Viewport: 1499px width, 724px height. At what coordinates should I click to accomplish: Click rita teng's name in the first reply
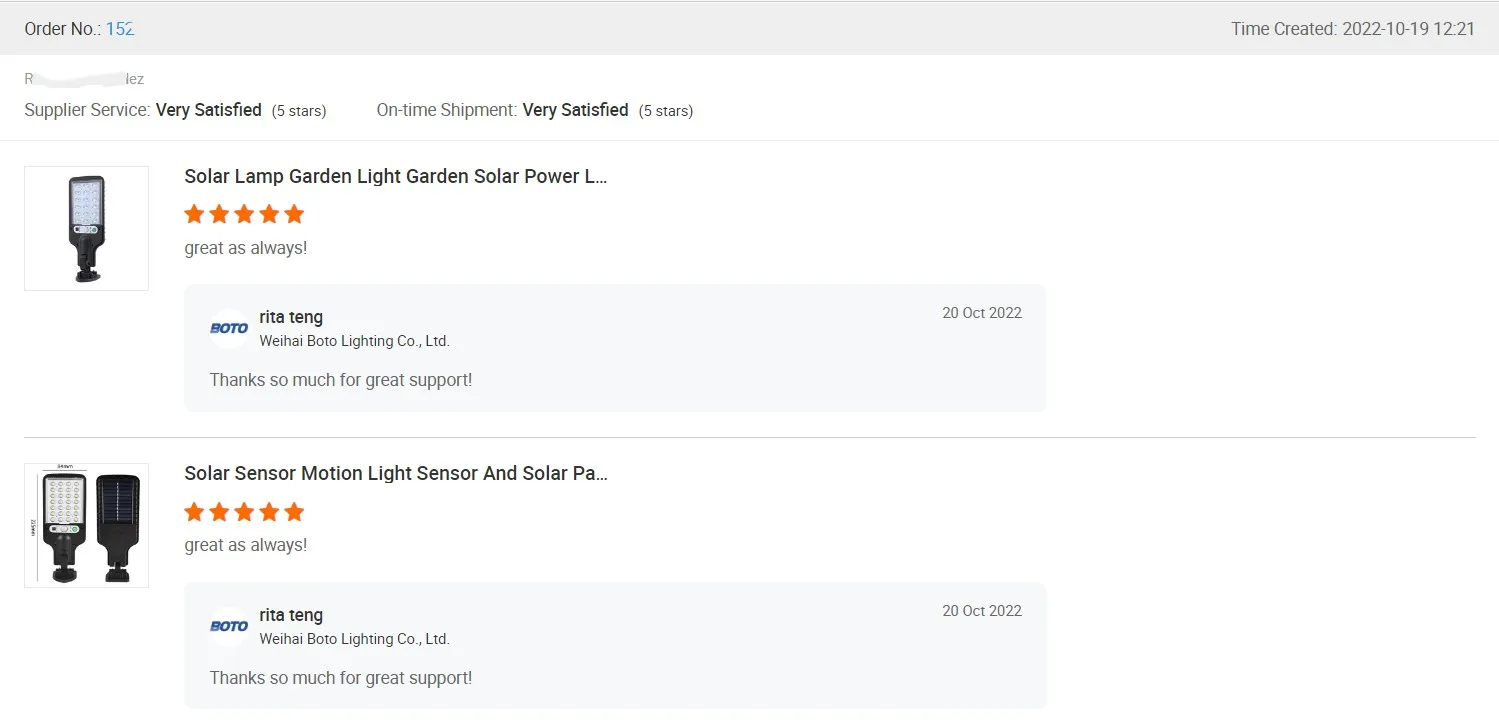[x=291, y=317]
